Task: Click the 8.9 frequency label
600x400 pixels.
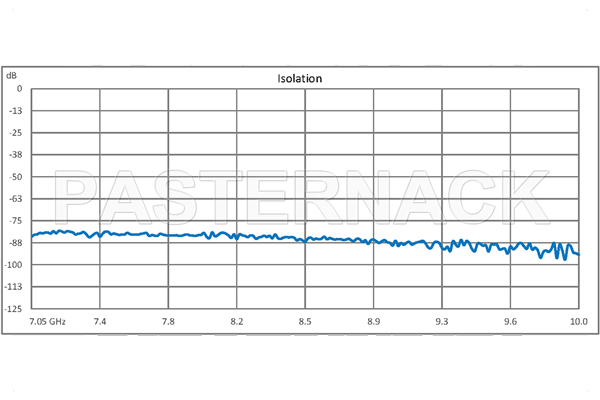Action: (374, 321)
